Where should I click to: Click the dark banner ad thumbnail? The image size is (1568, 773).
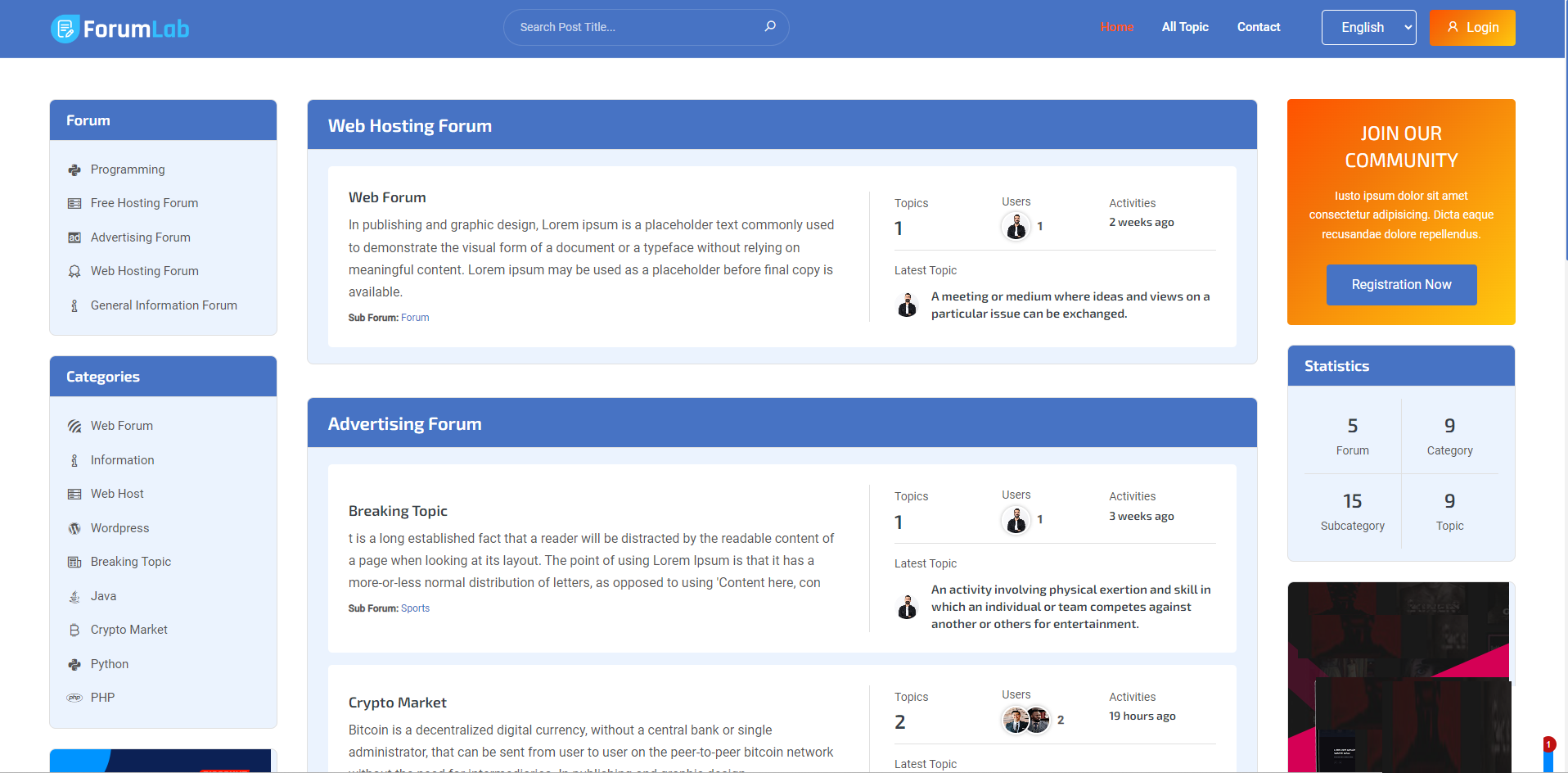[x=1399, y=676]
